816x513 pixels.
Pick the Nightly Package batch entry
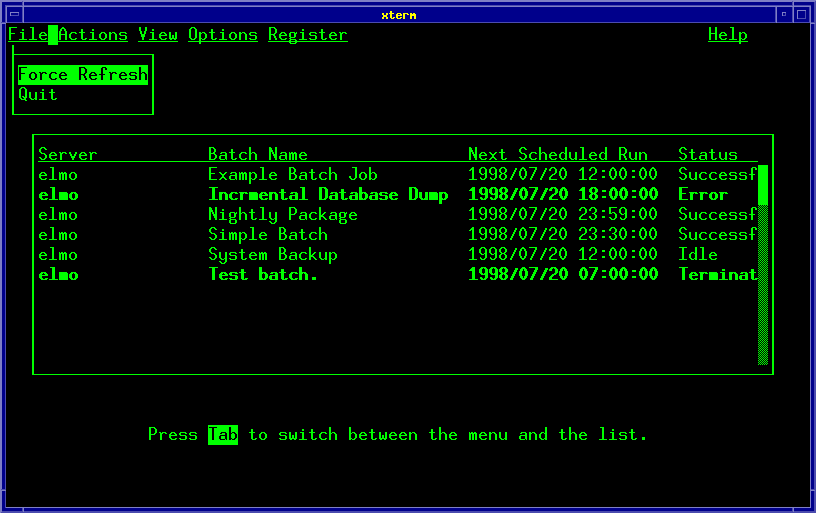(x=282, y=215)
